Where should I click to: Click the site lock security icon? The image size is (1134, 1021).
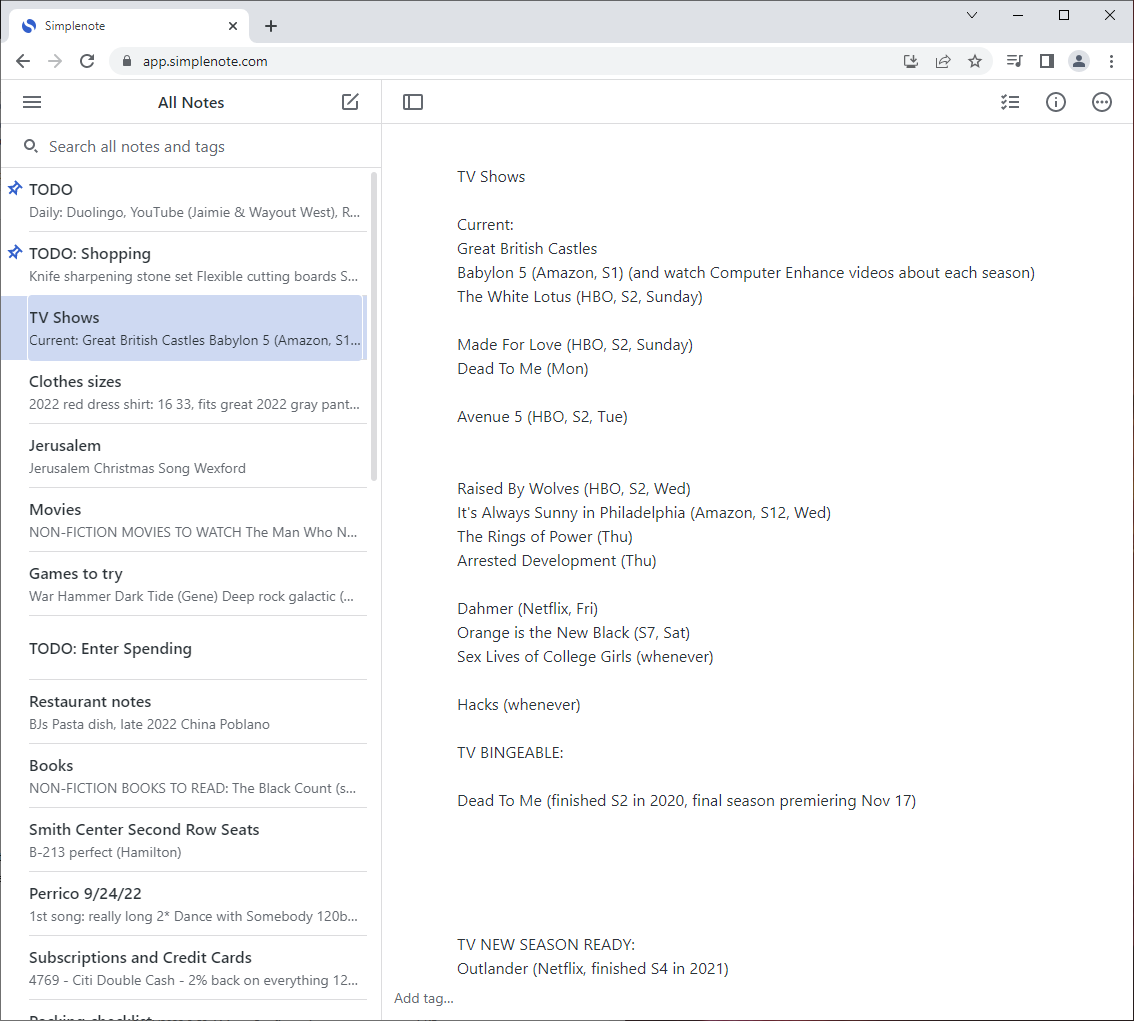click(x=126, y=61)
